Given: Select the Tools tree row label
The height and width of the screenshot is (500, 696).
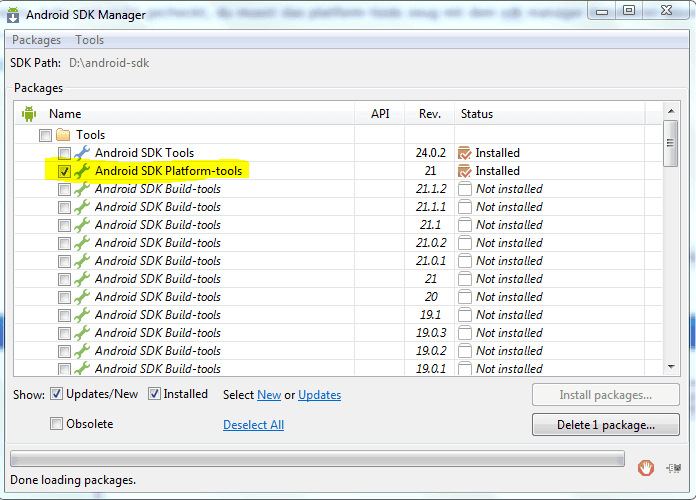Looking at the screenshot, I should point(91,135).
